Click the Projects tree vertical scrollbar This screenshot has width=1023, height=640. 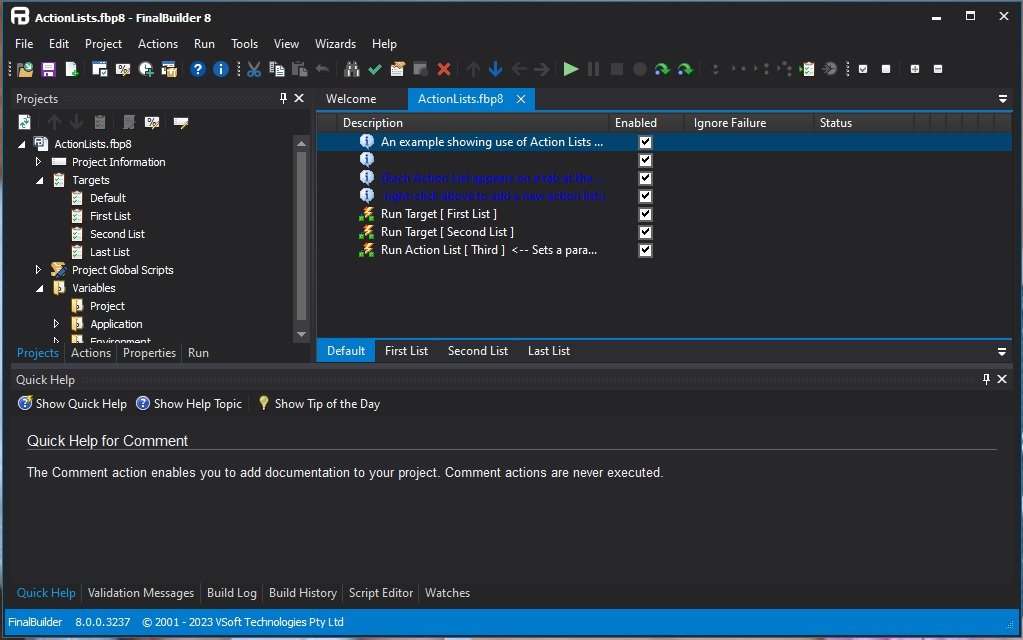coord(301,238)
